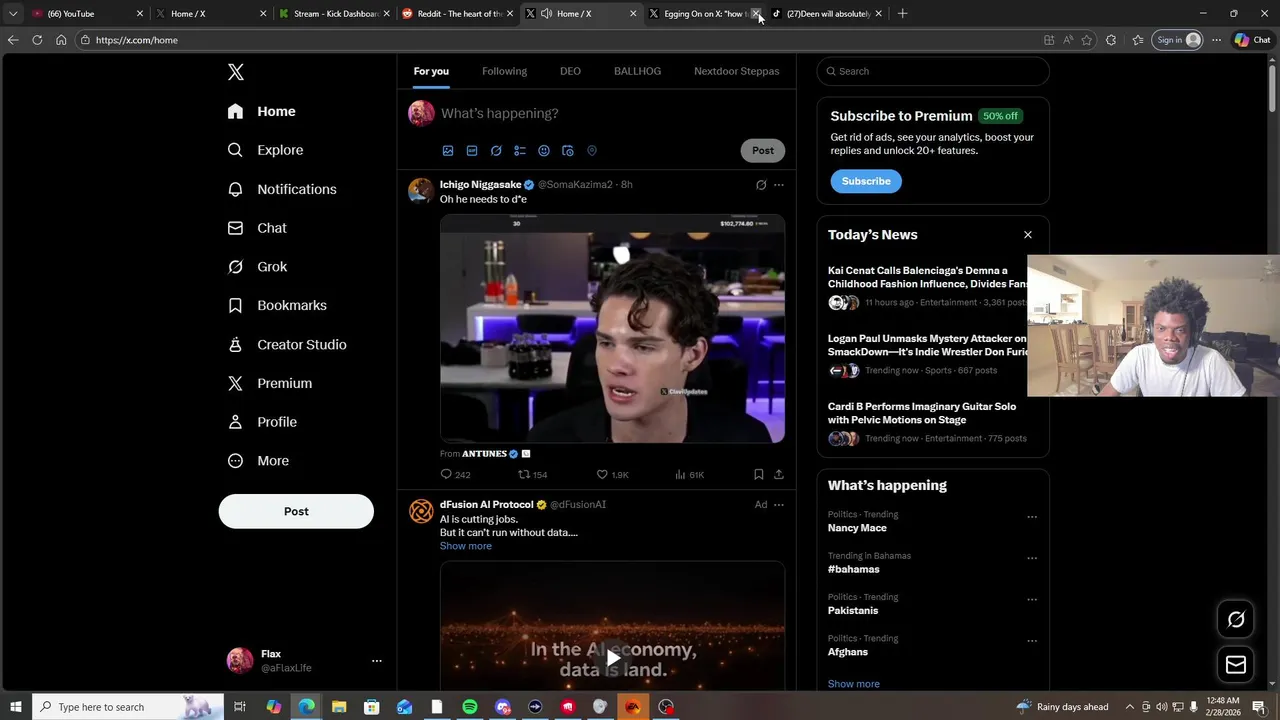
Task: Click the Search field on X
Action: point(933,71)
